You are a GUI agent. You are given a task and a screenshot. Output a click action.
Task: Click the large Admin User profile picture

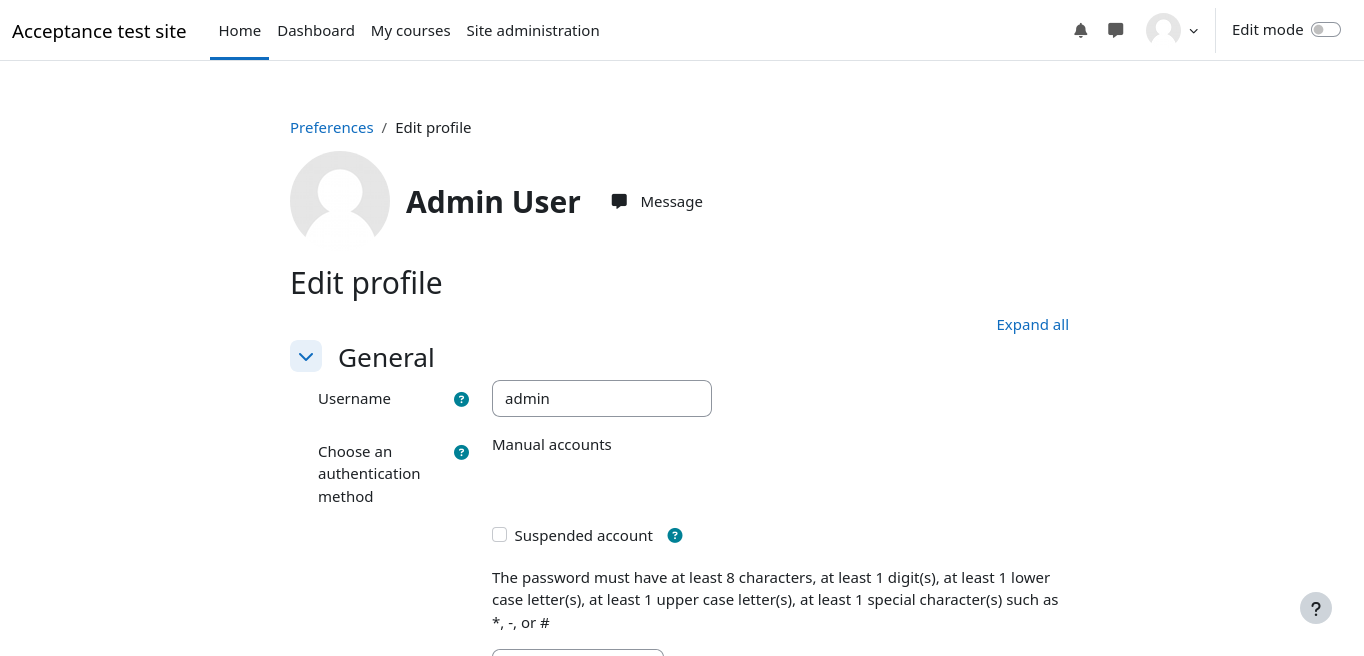click(340, 200)
